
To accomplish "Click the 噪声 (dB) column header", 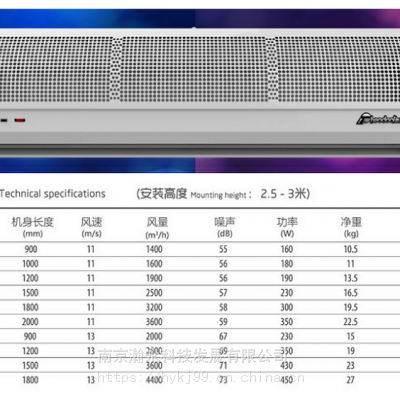I will click(225, 227).
